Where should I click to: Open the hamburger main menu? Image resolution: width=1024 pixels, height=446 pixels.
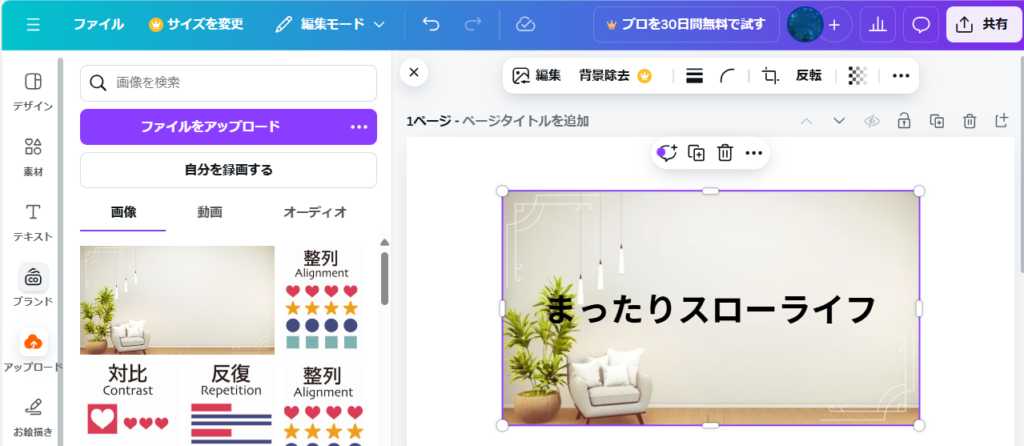pos(33,25)
